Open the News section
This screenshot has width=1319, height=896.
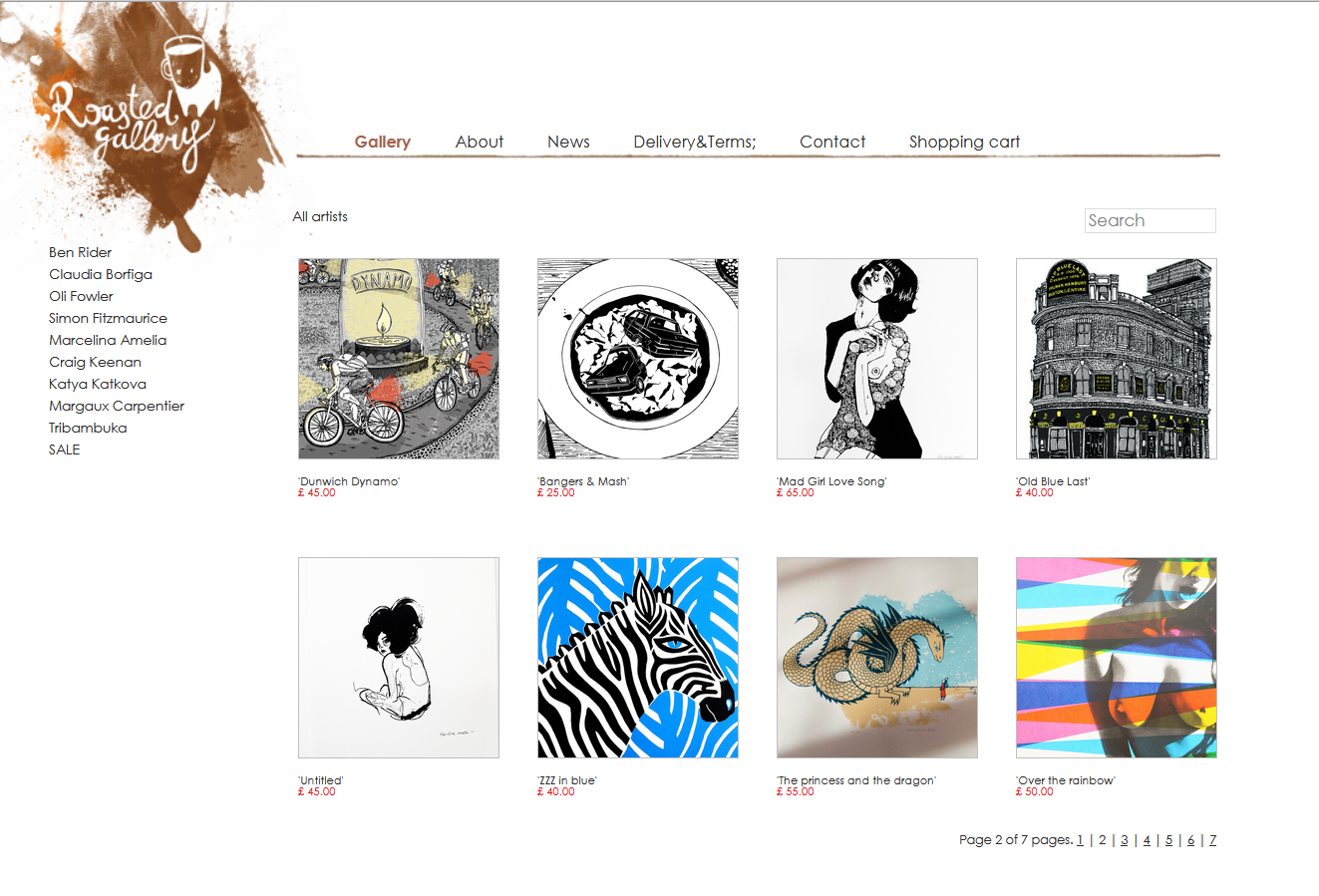pos(568,142)
